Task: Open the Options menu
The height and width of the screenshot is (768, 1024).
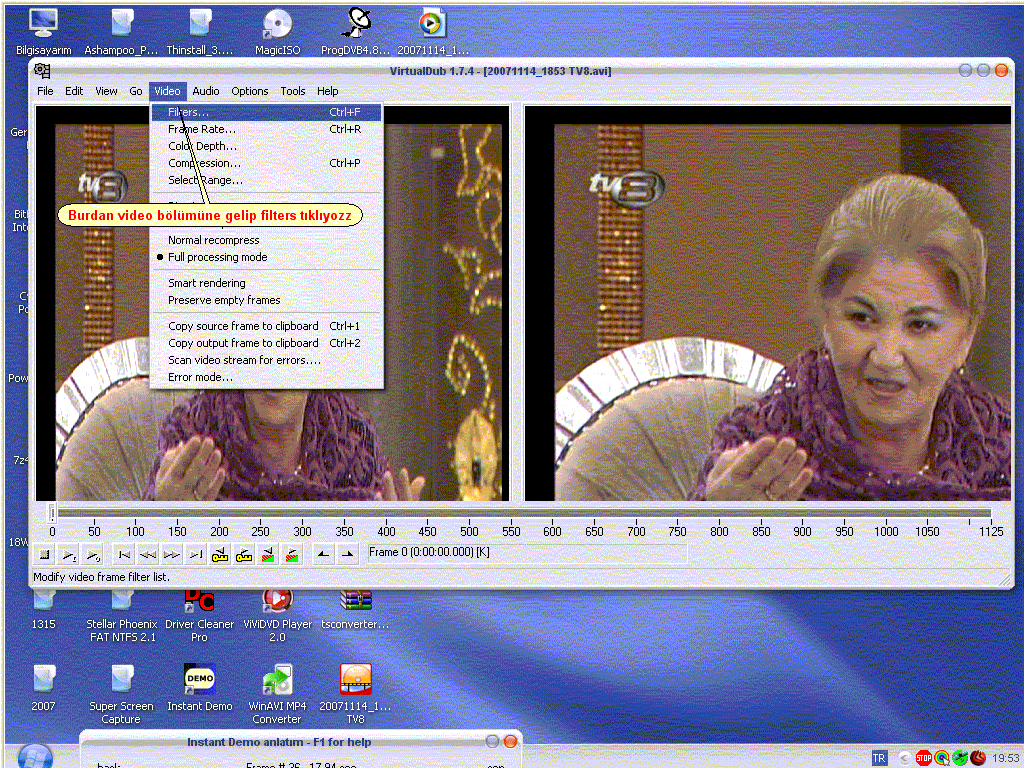Action: coord(249,91)
